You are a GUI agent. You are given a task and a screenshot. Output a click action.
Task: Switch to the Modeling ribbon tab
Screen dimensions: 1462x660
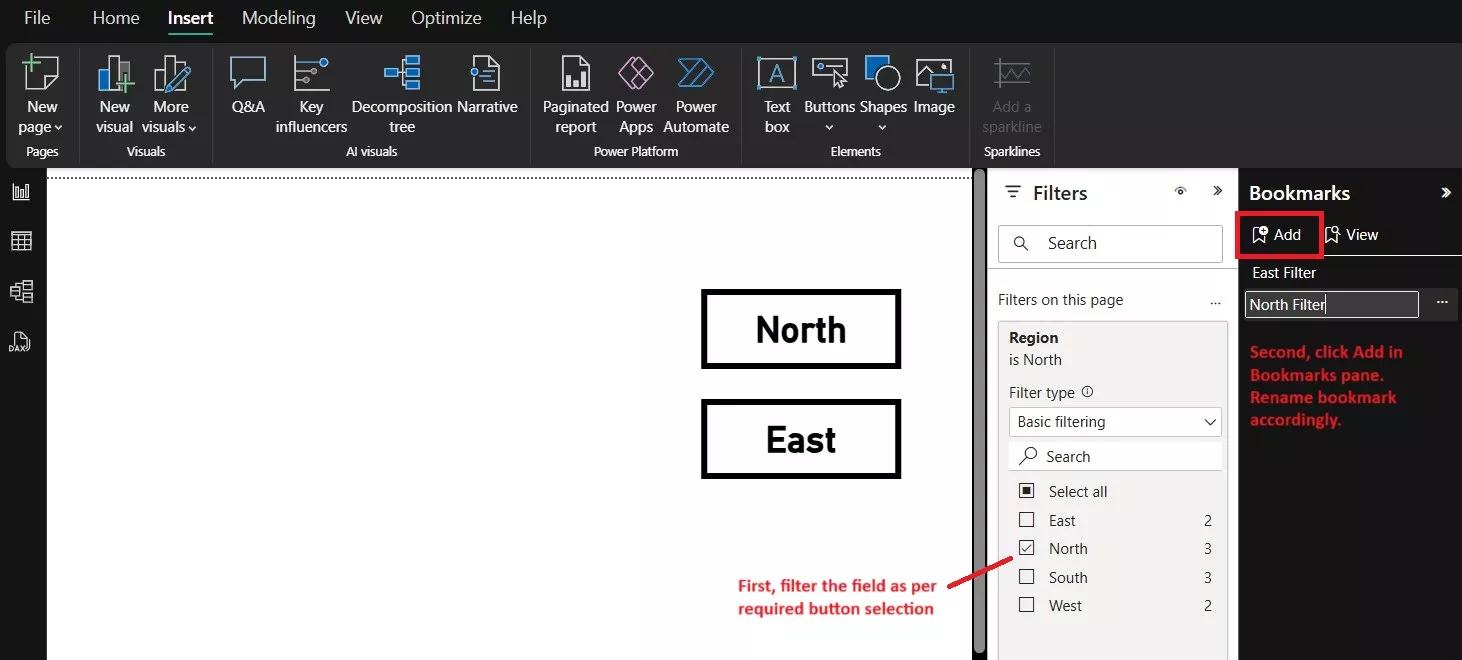click(x=278, y=18)
